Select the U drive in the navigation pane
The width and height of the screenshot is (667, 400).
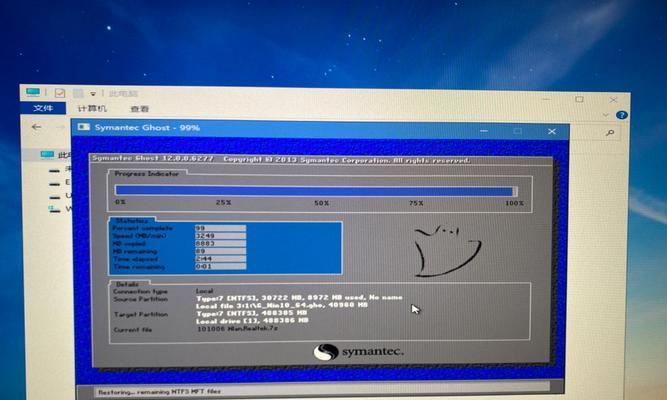click(x=60, y=196)
